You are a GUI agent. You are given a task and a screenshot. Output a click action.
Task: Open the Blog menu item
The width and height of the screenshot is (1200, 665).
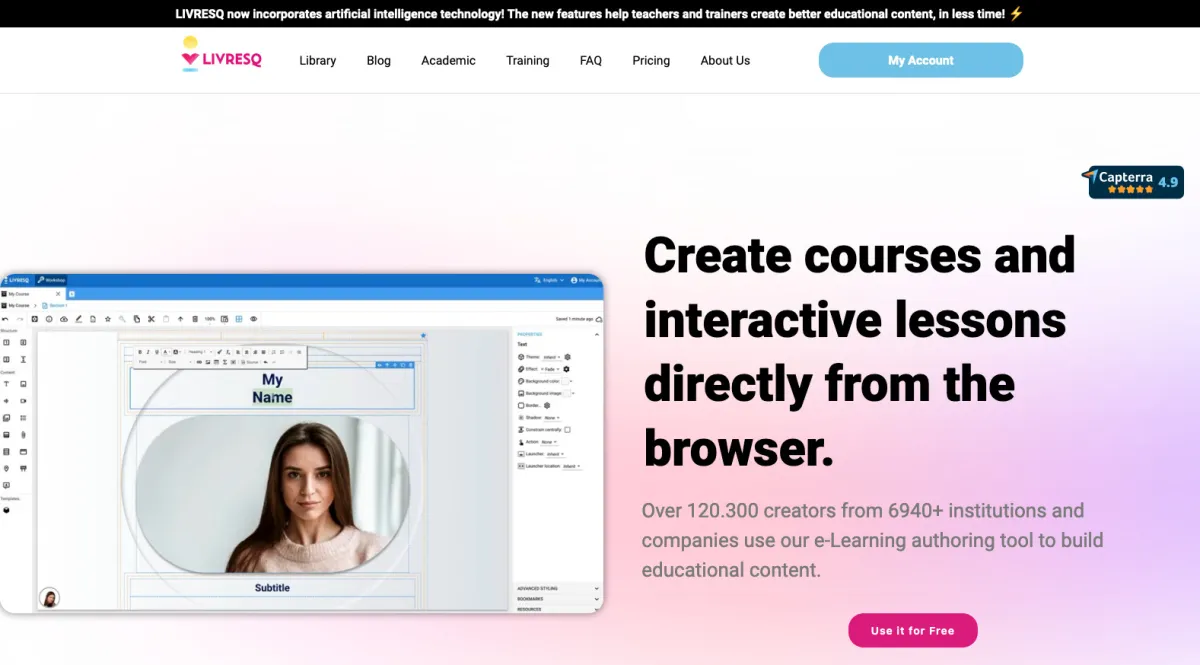(x=379, y=61)
